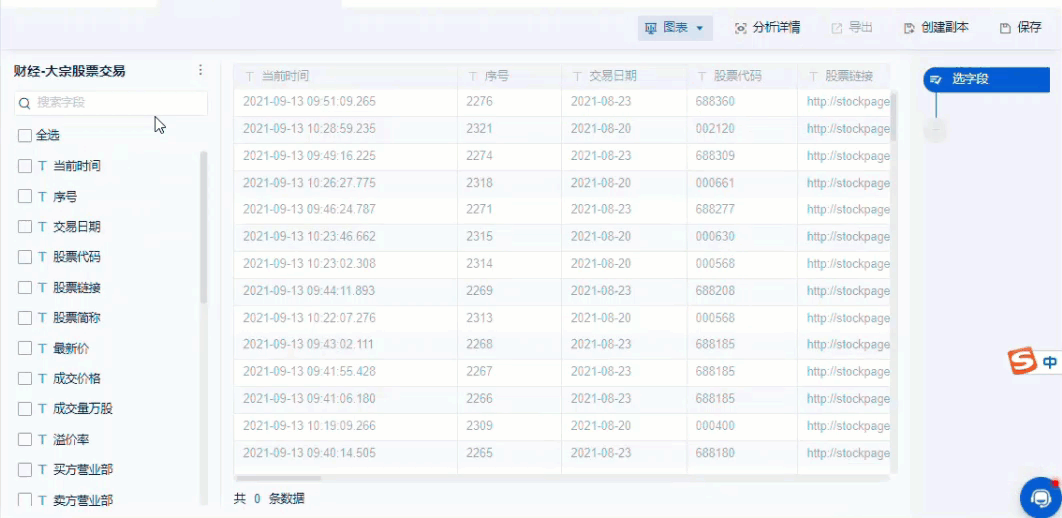1062x518 pixels.
Task: Check the 全选 select-all checkbox
Action: pos(25,135)
